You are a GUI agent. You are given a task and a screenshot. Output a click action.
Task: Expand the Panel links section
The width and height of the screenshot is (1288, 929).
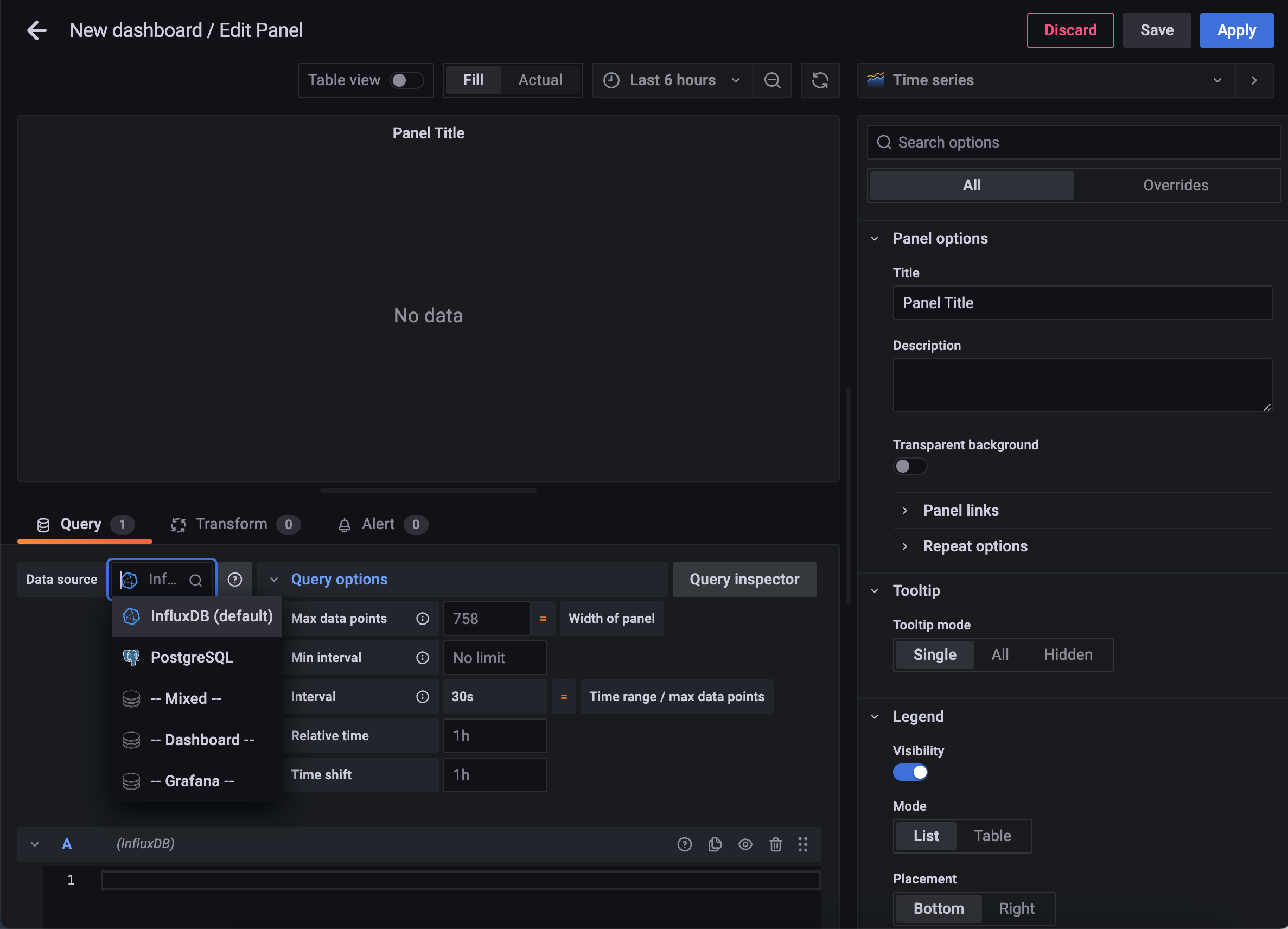point(960,510)
